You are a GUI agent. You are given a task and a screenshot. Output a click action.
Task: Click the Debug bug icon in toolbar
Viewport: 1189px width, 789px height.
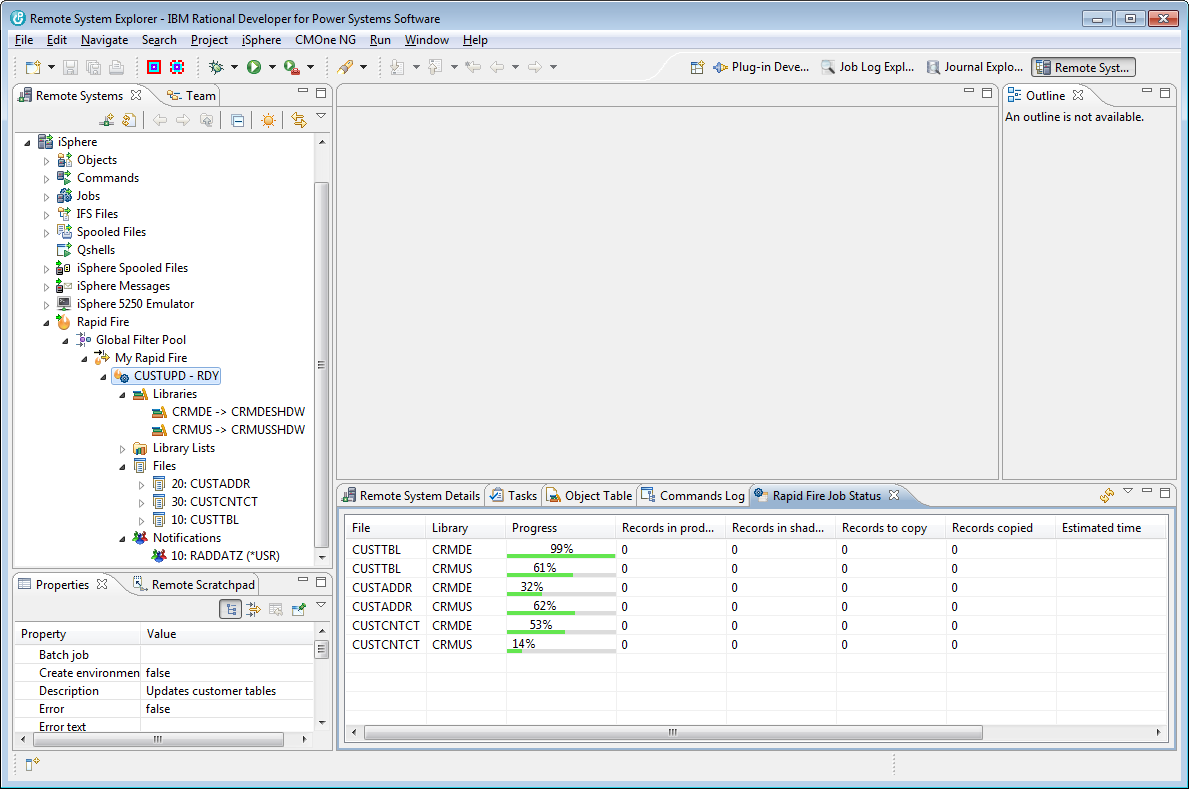click(x=216, y=67)
